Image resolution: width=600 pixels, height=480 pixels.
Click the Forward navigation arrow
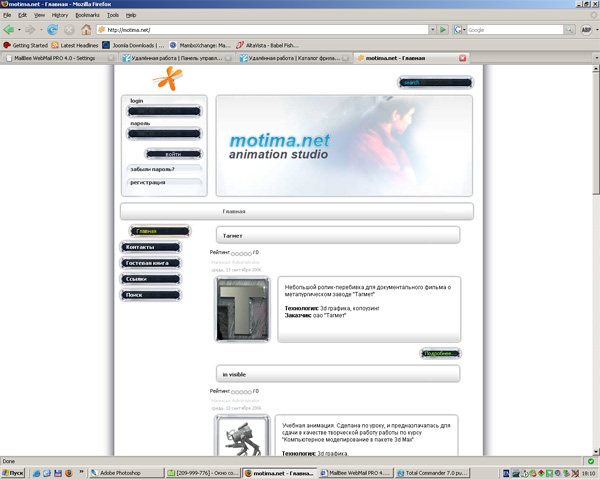(30, 29)
